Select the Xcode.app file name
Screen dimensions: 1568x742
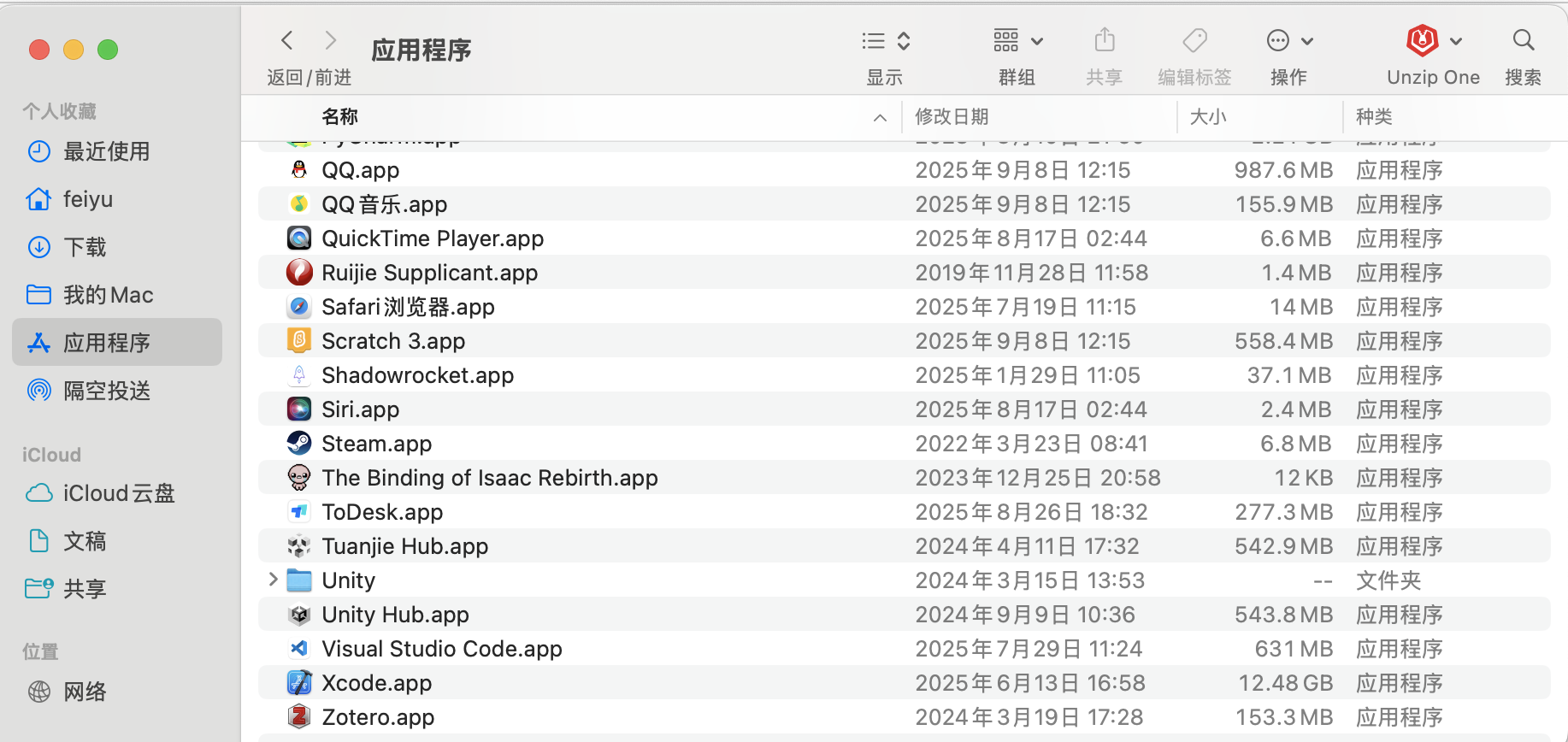tap(376, 683)
